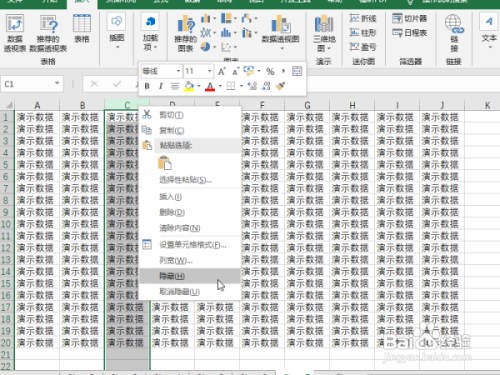Open the Name Box C1 dropdown arrow
Viewport: 500px width, 375px height.
click(x=57, y=83)
